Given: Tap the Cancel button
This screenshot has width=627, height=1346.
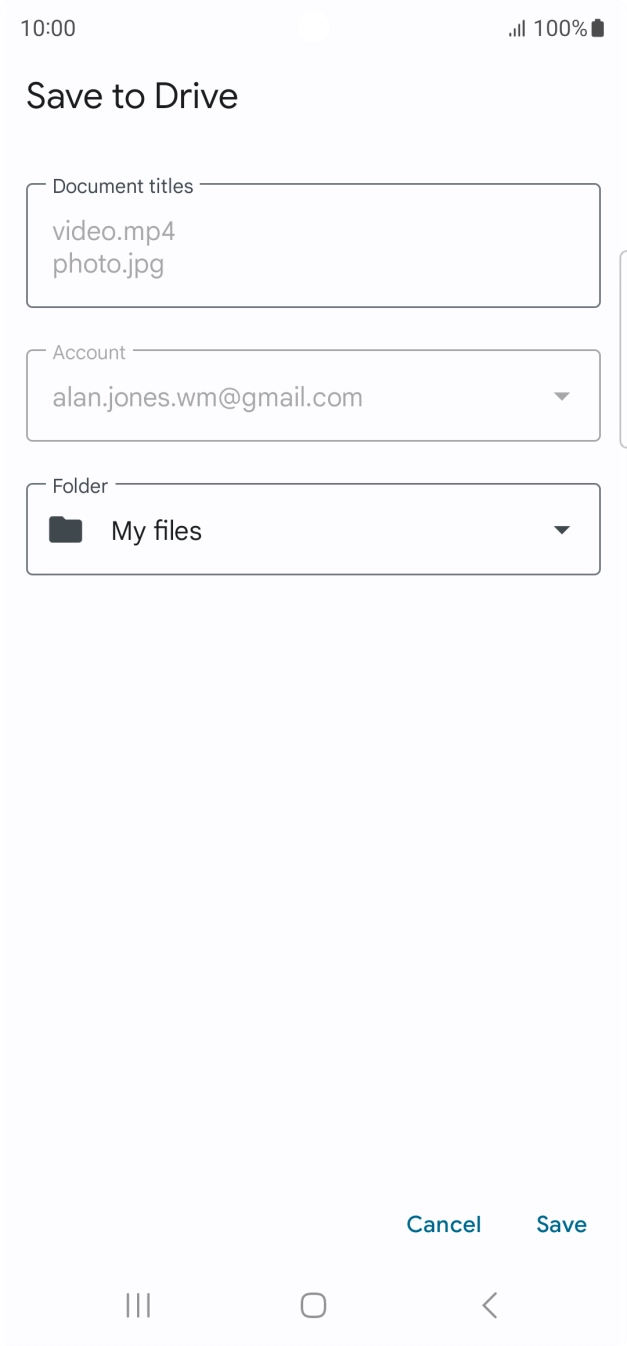Looking at the screenshot, I should (x=444, y=1224).
